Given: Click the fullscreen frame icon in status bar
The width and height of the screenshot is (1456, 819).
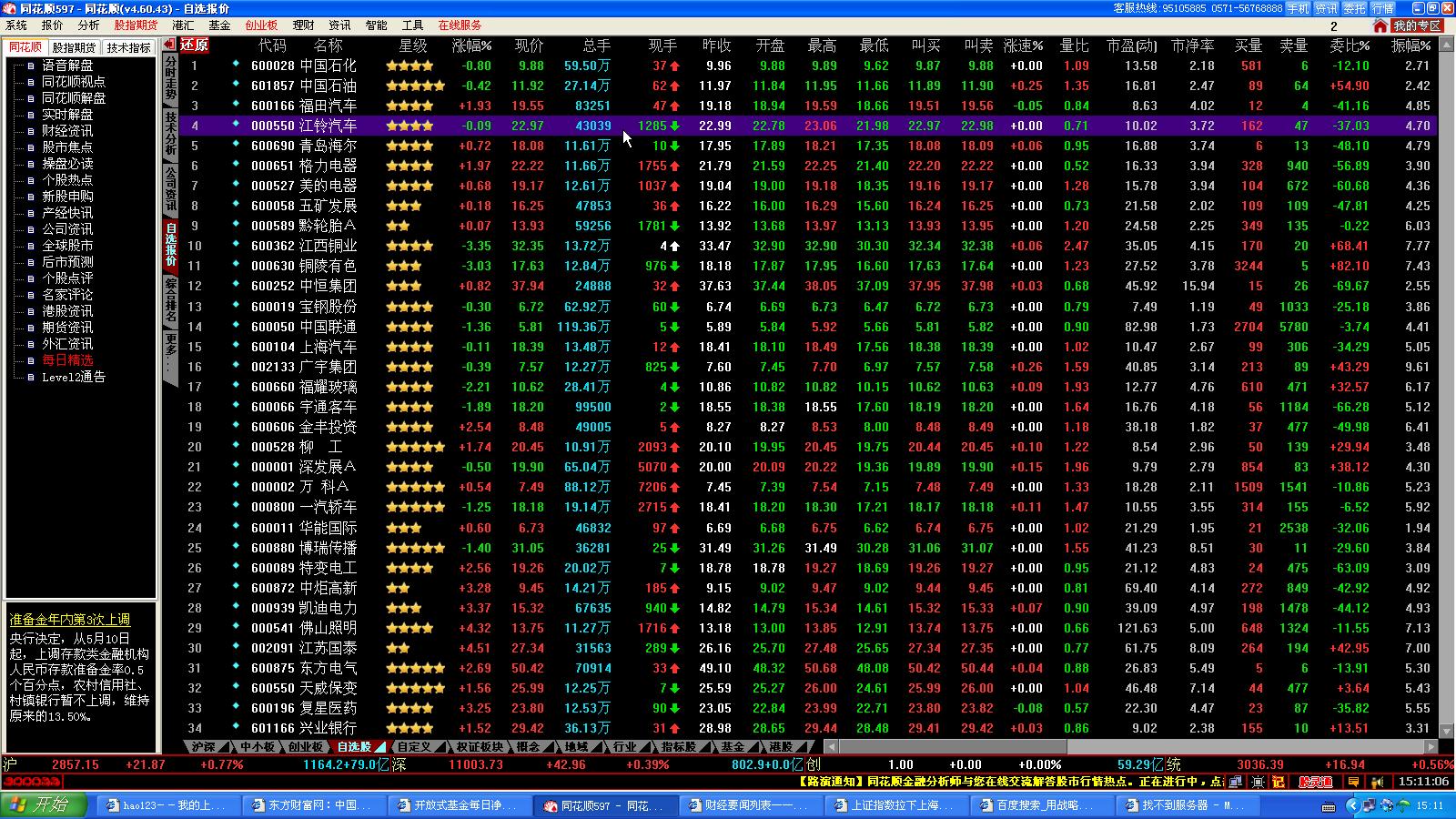Looking at the screenshot, I should coord(1258,782).
